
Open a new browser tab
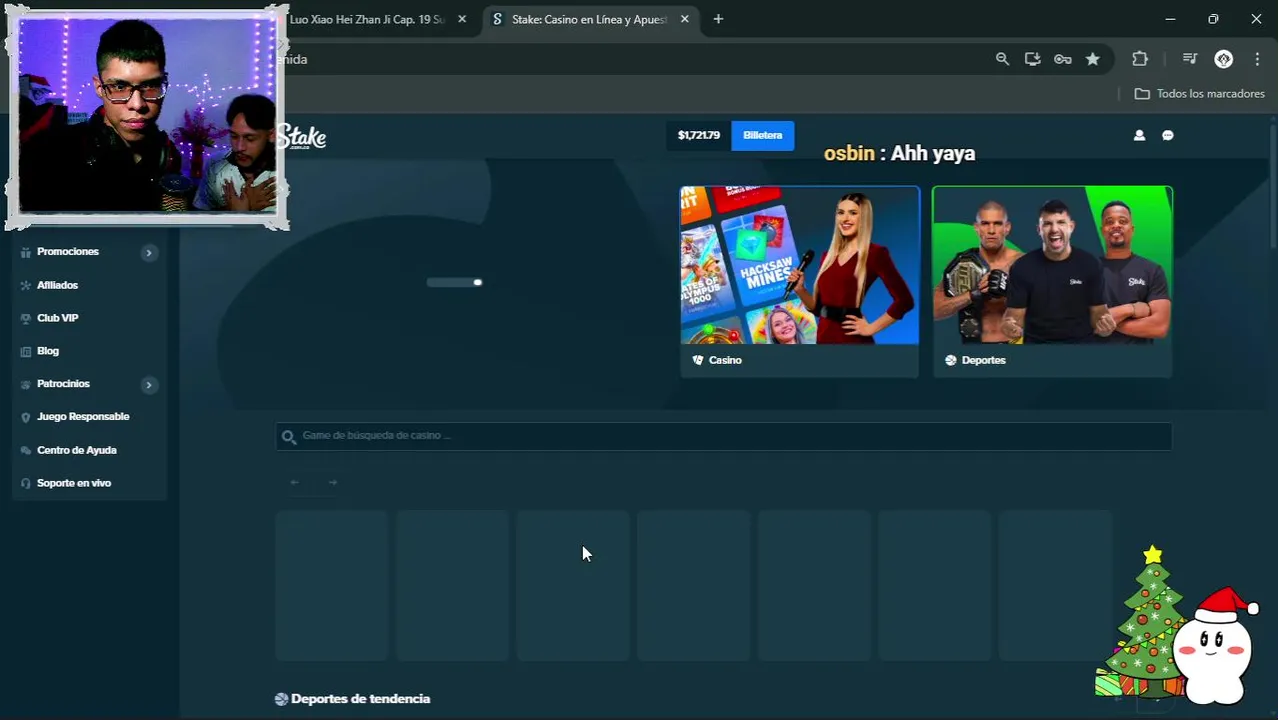(718, 19)
